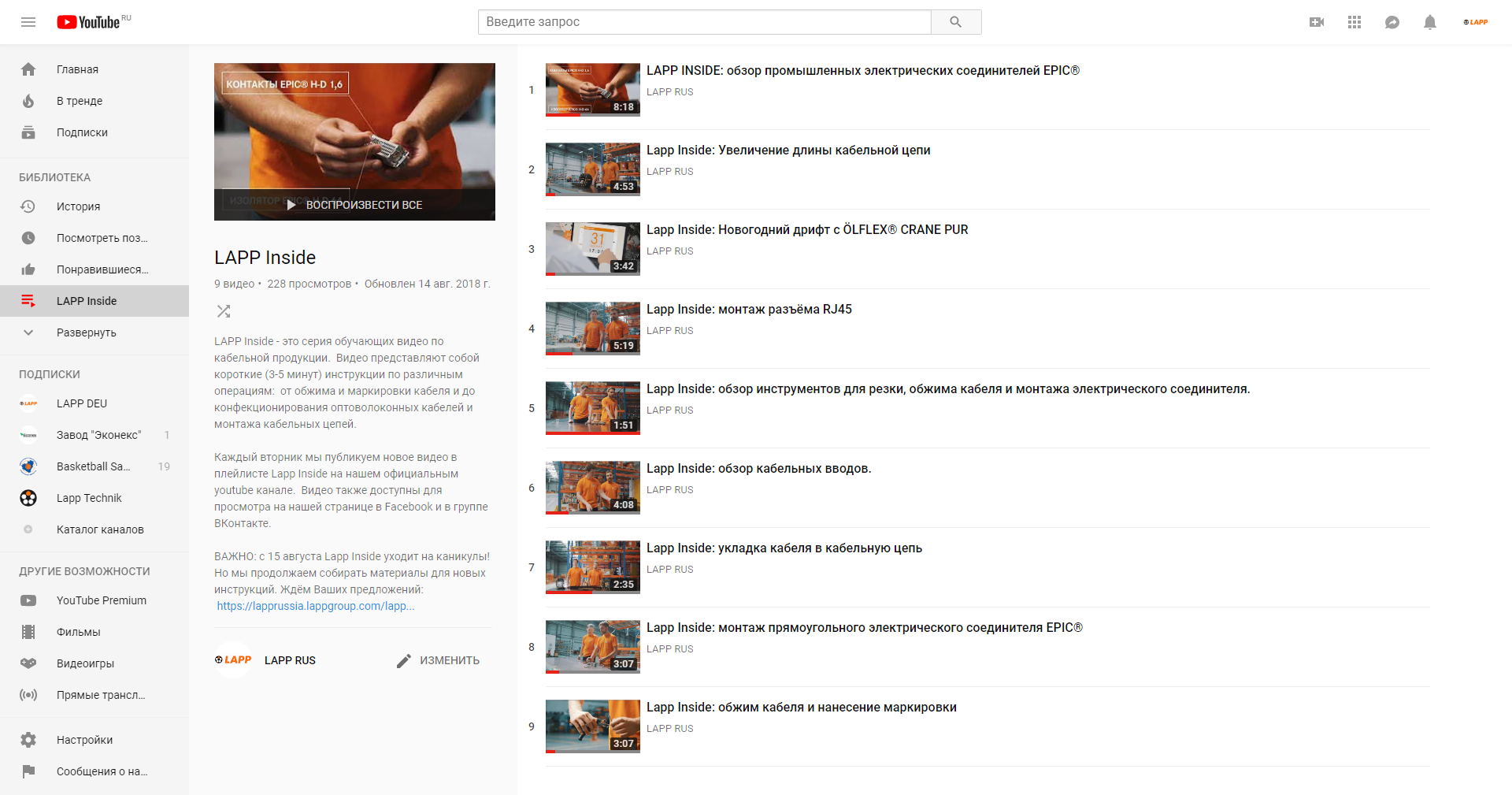The height and width of the screenshot is (795, 1512).
Task: Open LAPP RUS channel owner link
Action: tap(290, 660)
